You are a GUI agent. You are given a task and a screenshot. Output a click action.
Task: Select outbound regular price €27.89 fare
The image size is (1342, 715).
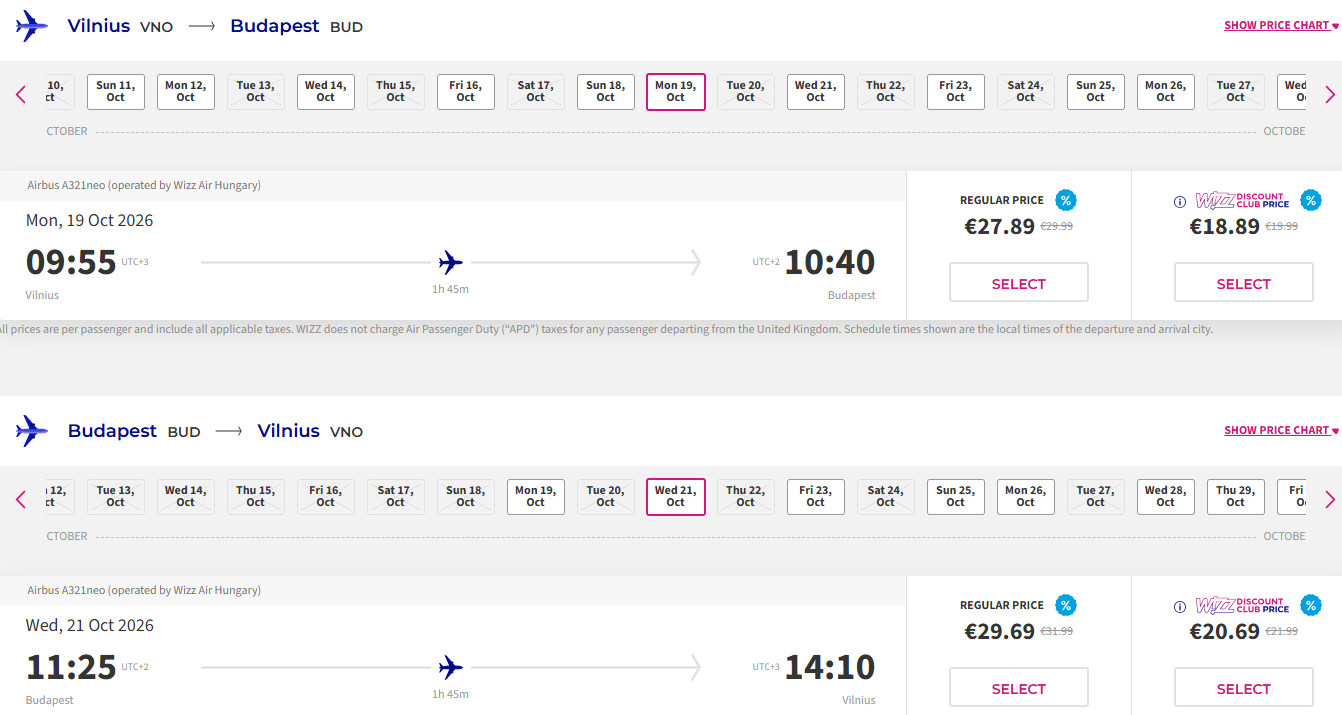tap(1018, 283)
